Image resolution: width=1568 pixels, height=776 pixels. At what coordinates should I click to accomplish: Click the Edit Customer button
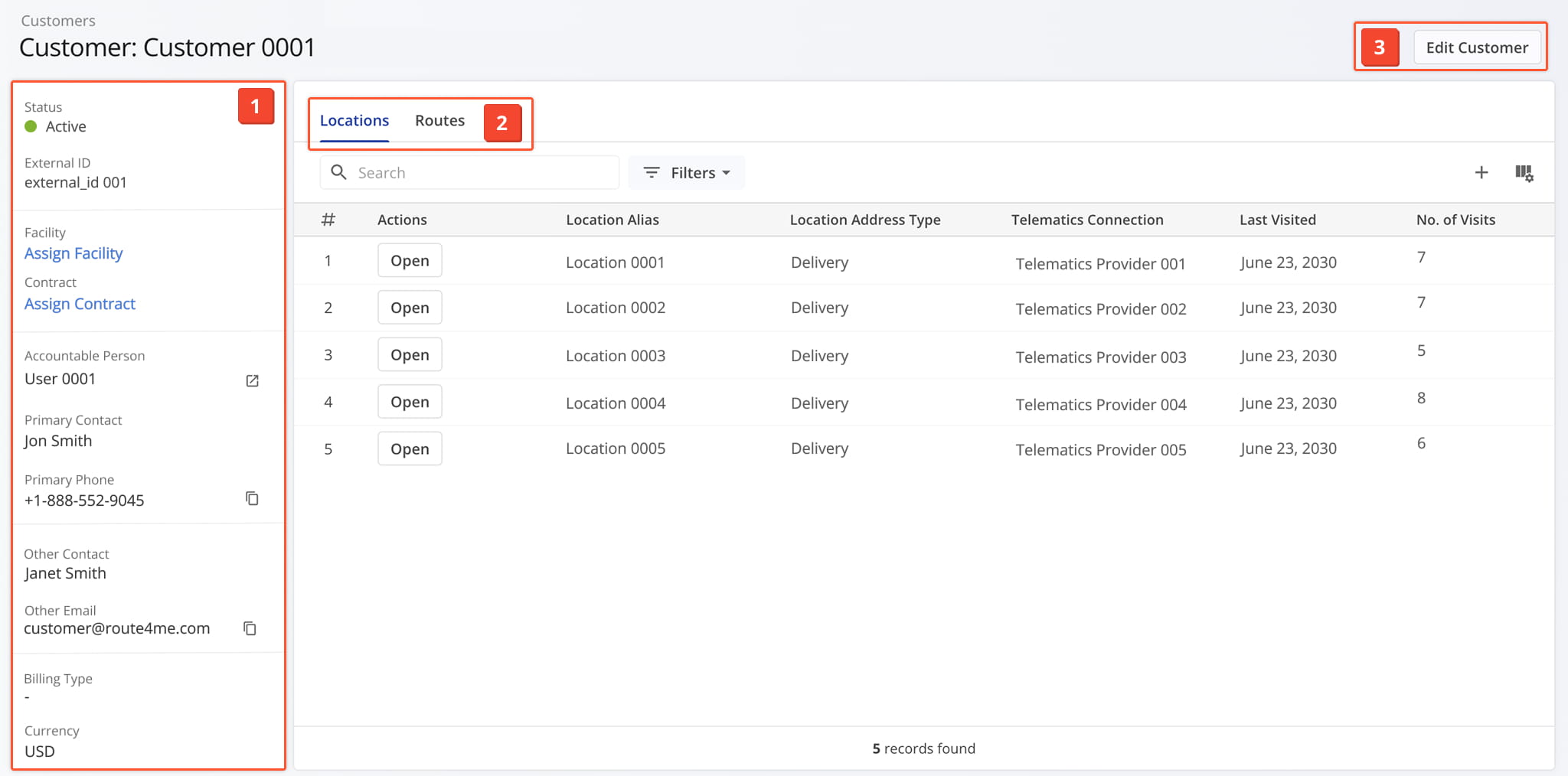point(1476,47)
